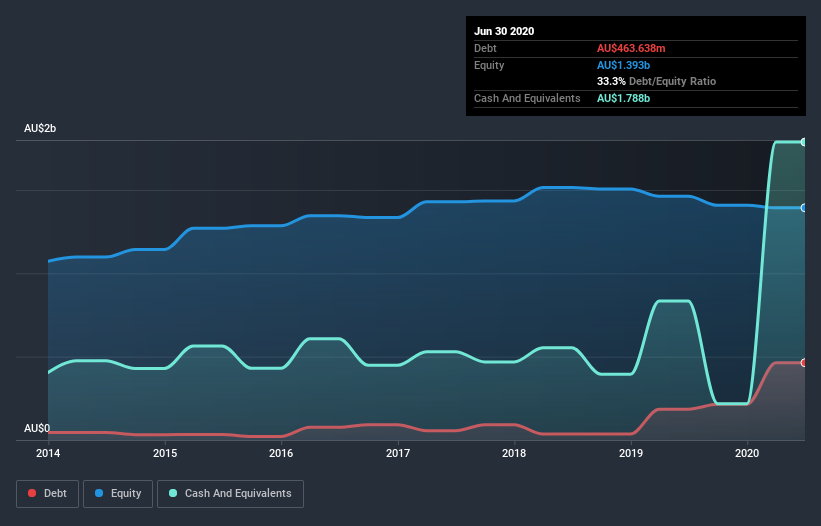Screen dimensions: 821x526
Task: Toggle the Equity series legend button
Action: click(x=118, y=494)
